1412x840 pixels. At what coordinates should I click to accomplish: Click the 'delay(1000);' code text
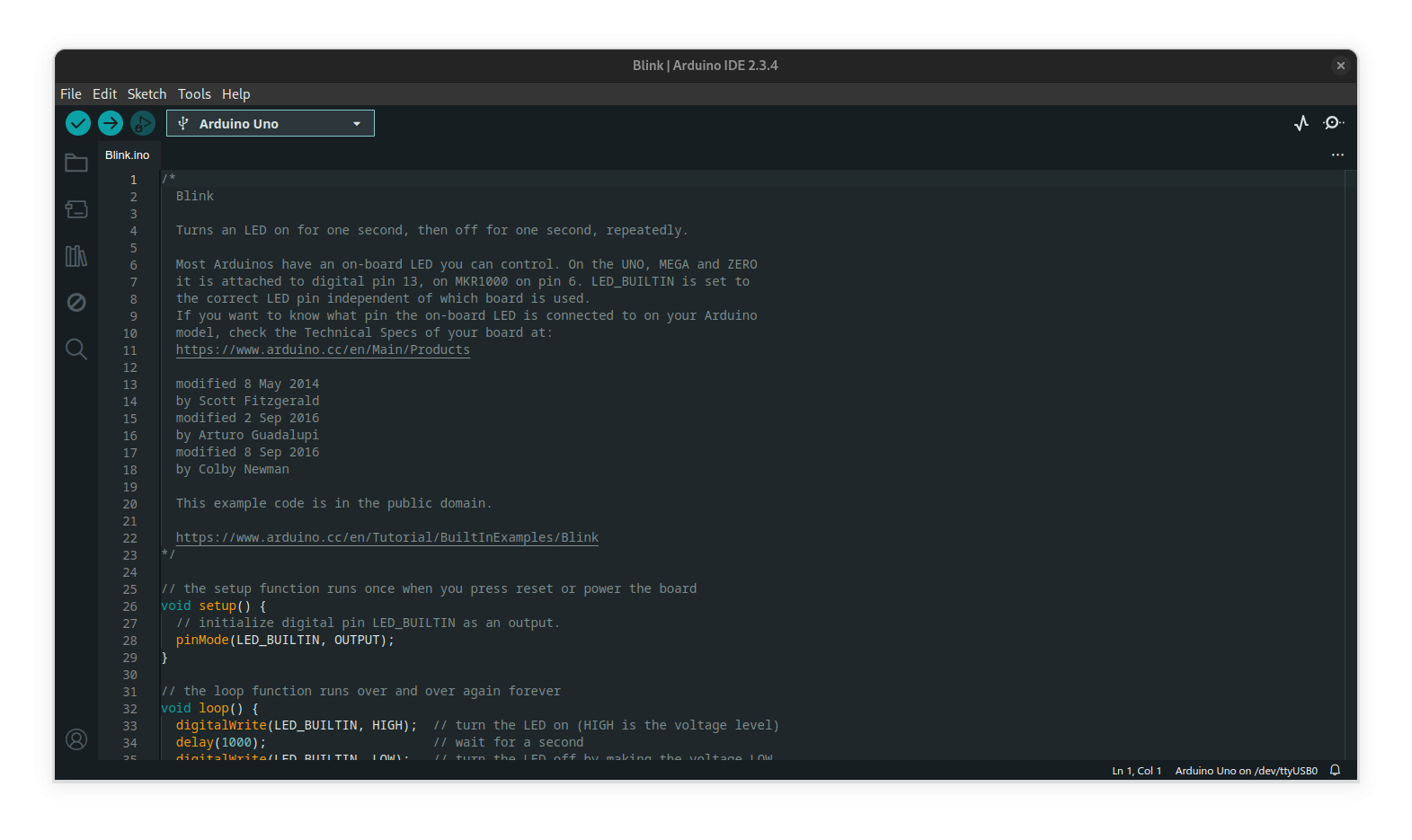pos(221,742)
